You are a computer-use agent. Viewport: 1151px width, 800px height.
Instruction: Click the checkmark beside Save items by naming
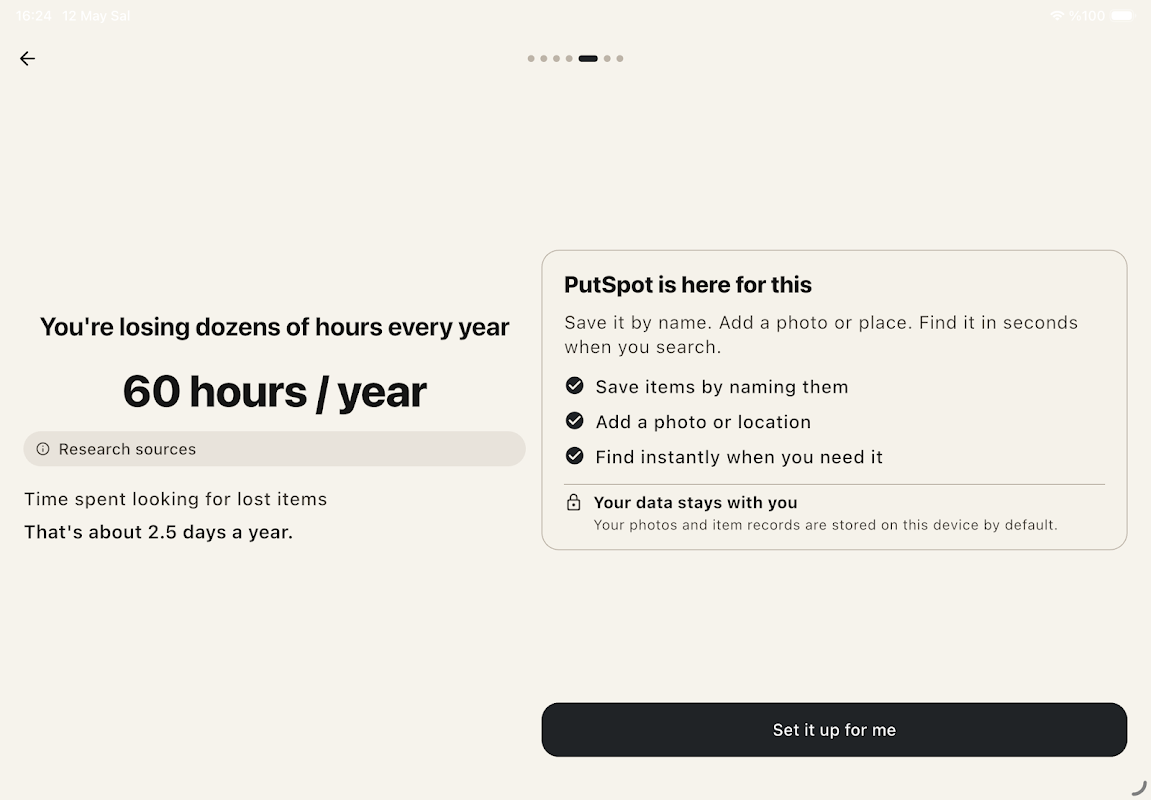point(575,385)
